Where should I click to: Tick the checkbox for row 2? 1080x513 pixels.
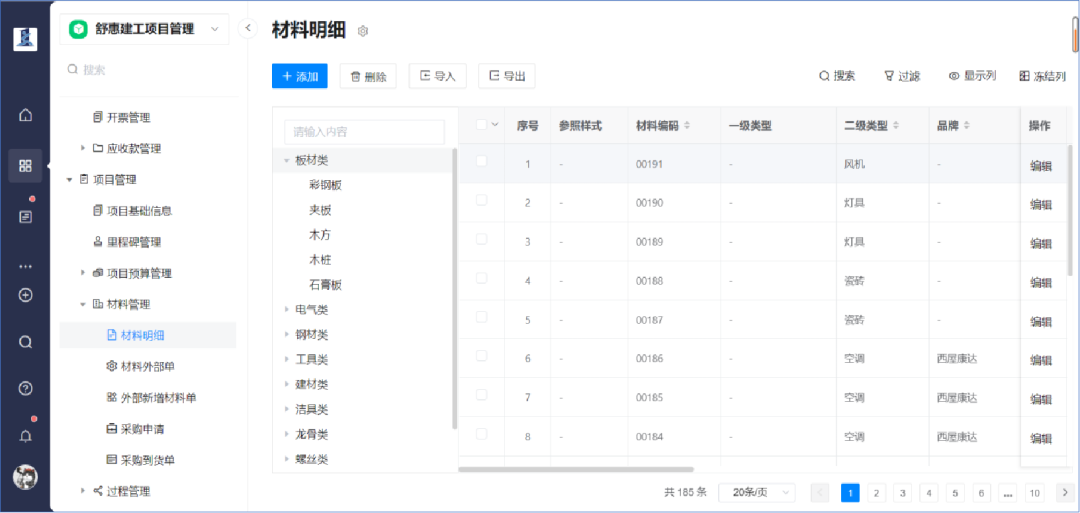click(x=481, y=200)
